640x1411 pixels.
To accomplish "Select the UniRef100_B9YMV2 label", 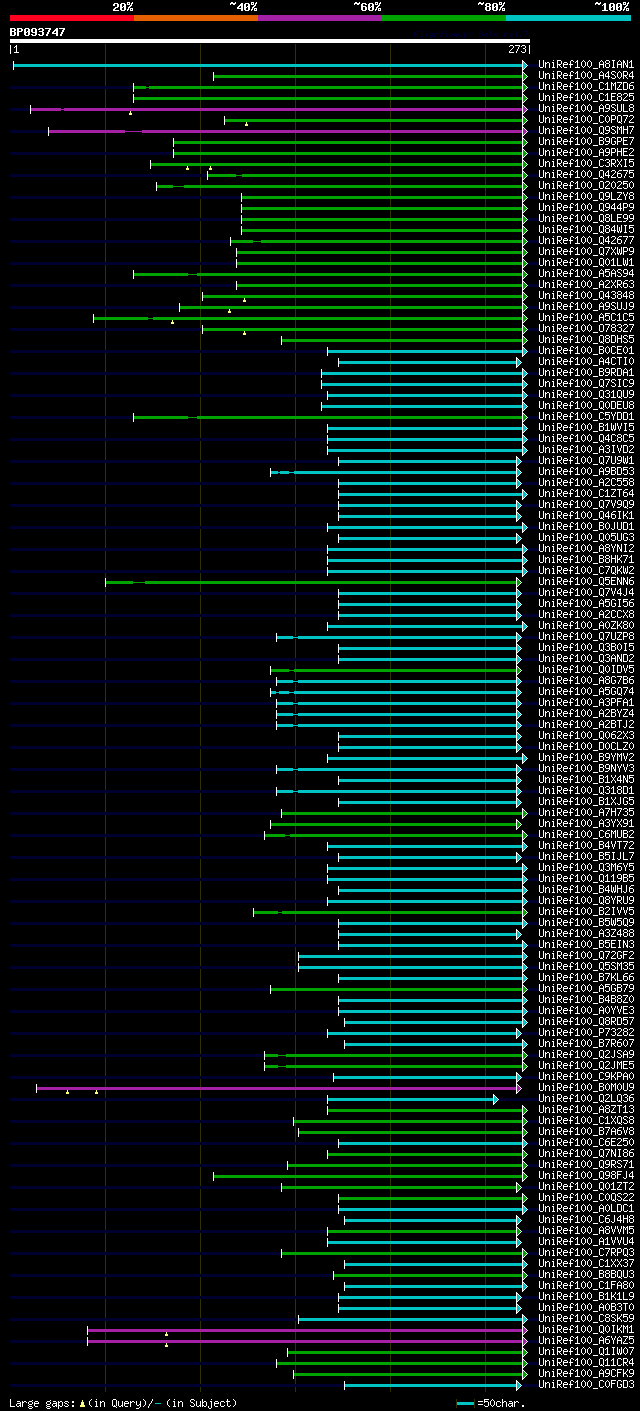I will pyautogui.click(x=586, y=758).
